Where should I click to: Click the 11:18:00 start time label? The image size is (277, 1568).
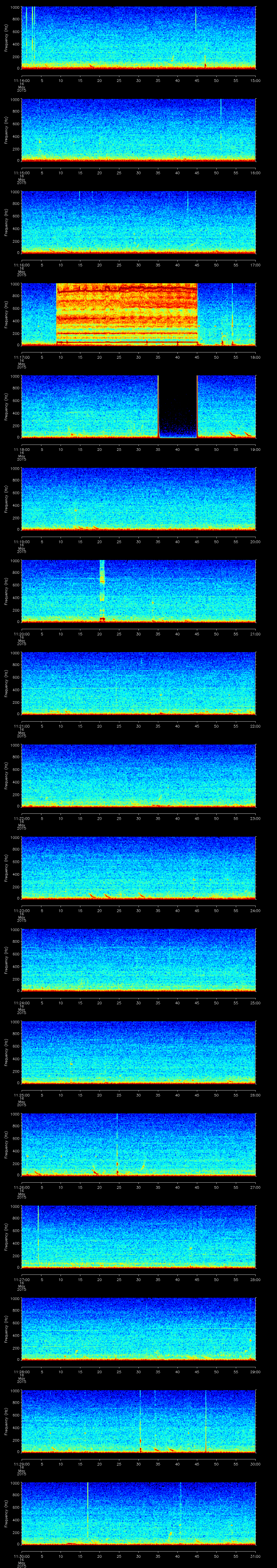(21, 449)
